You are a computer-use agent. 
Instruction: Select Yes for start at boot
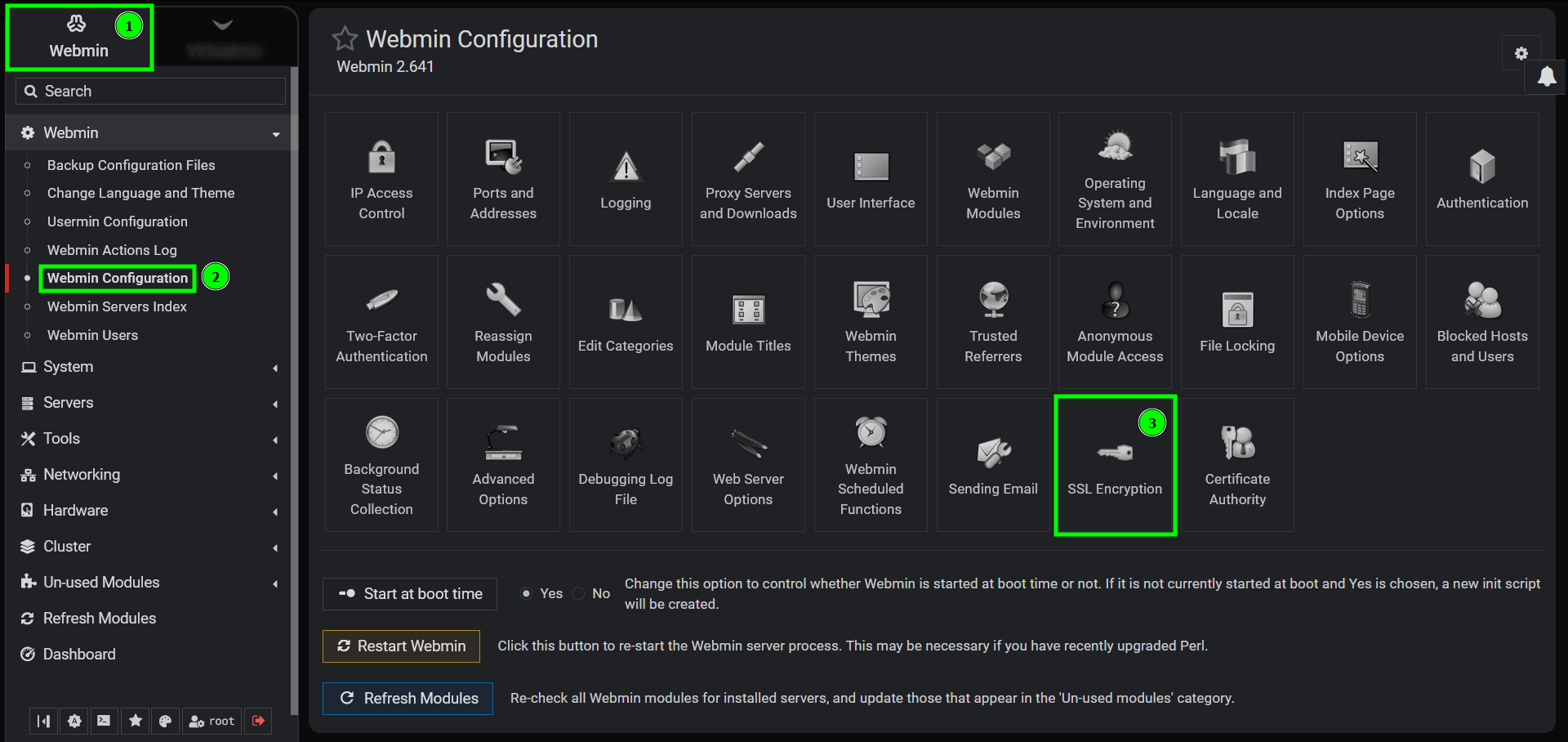527,593
